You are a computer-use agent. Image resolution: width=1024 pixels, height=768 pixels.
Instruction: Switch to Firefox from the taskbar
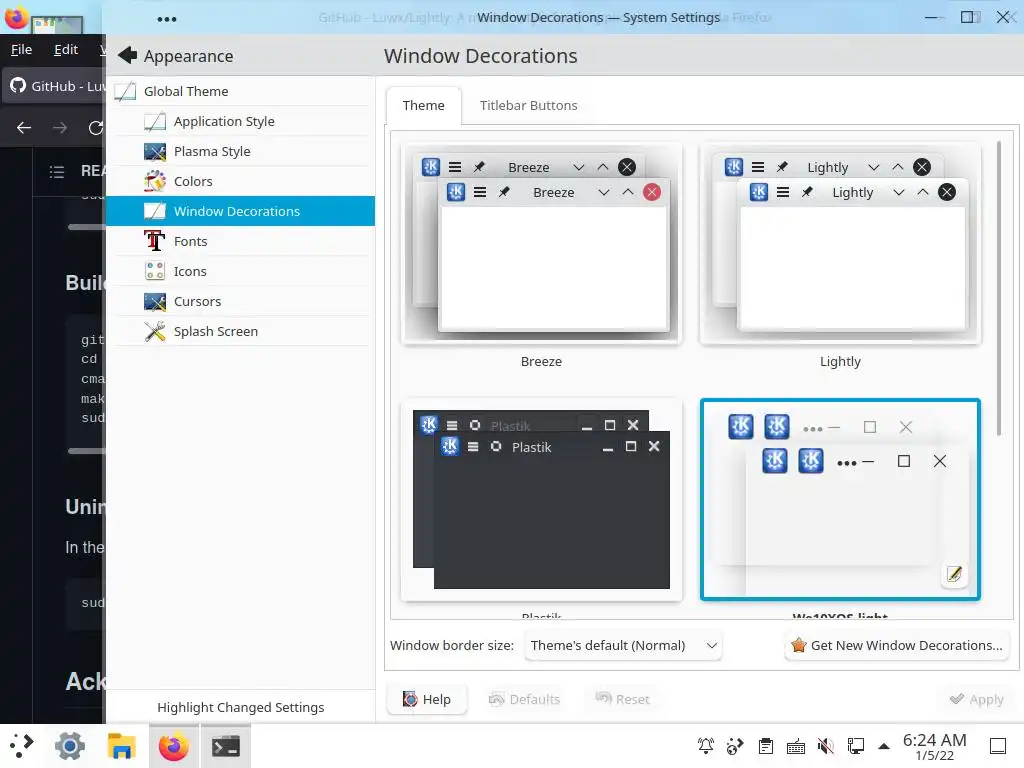pos(174,746)
